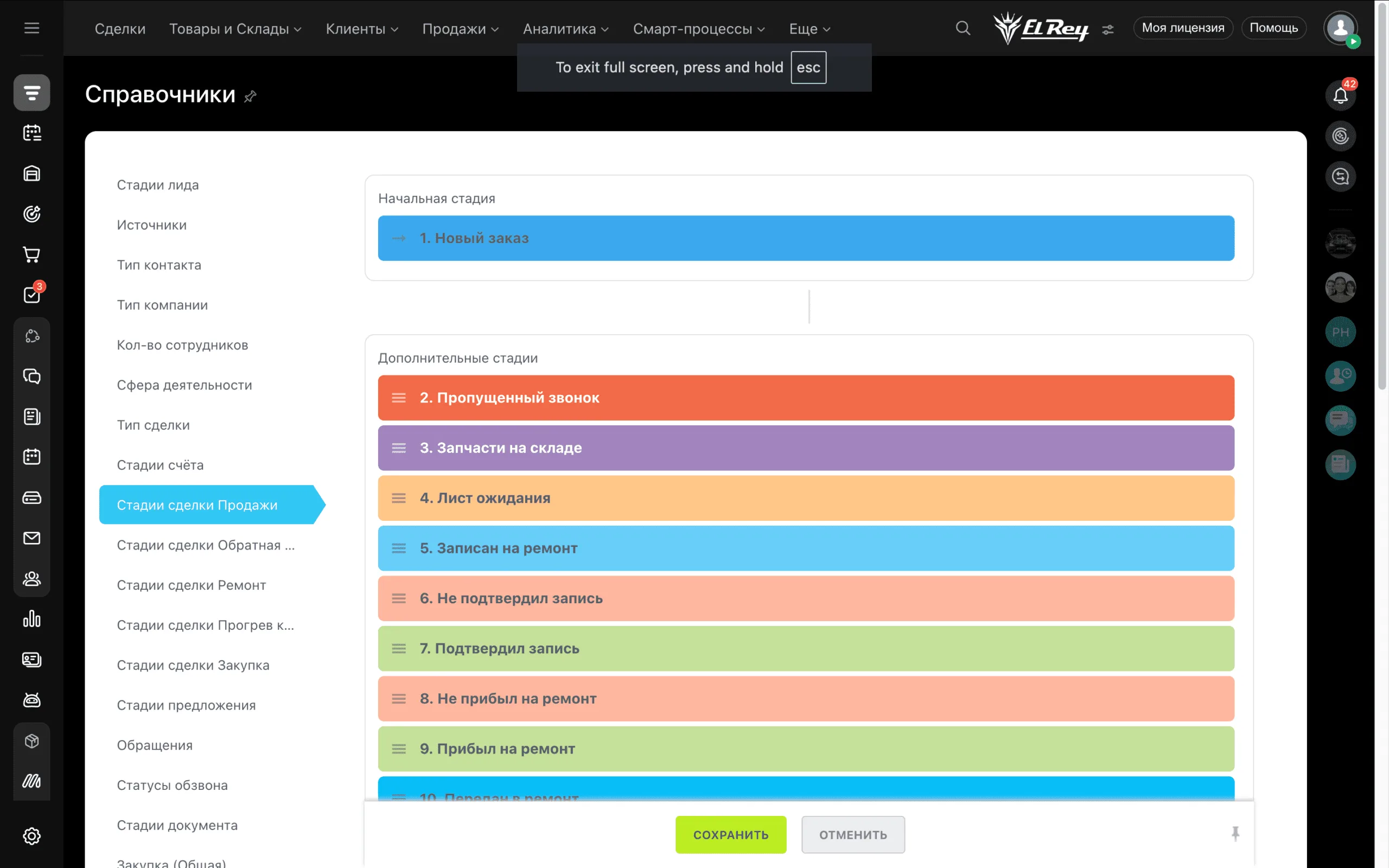Click the page vertical scrollbar
1389x868 pixels.
(1382, 195)
